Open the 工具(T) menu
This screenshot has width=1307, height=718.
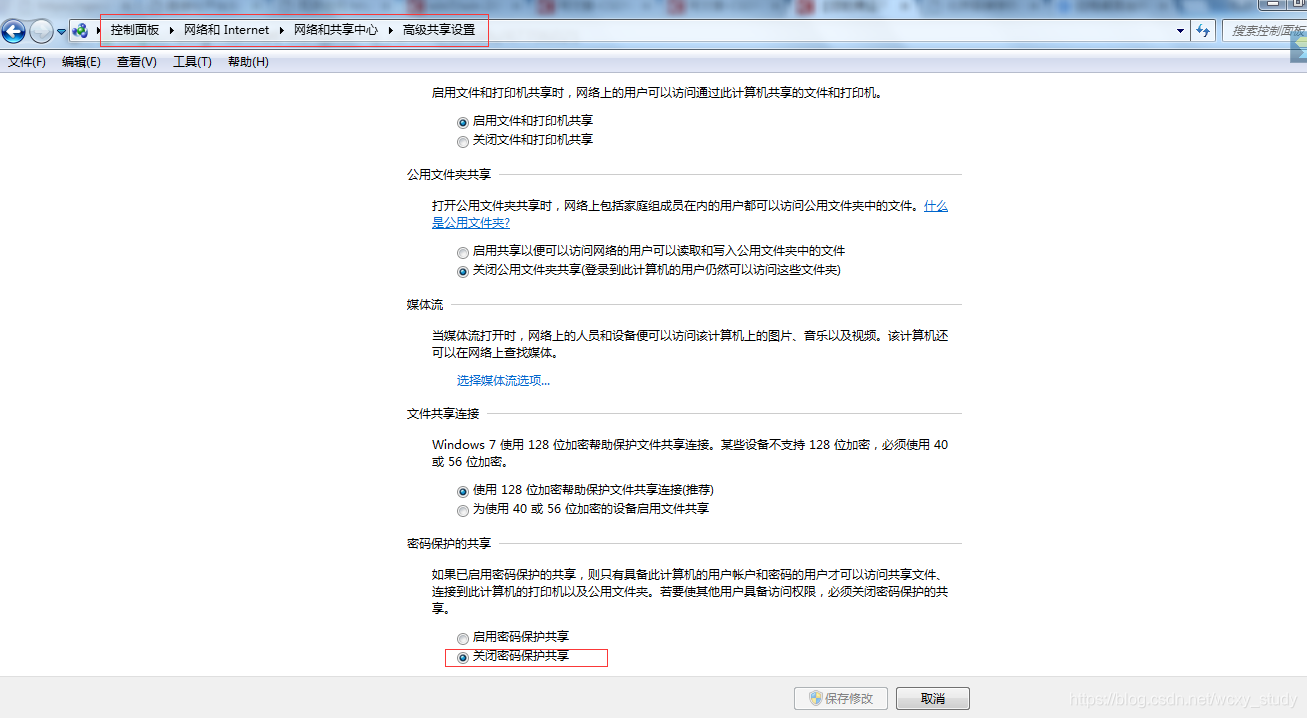(192, 62)
